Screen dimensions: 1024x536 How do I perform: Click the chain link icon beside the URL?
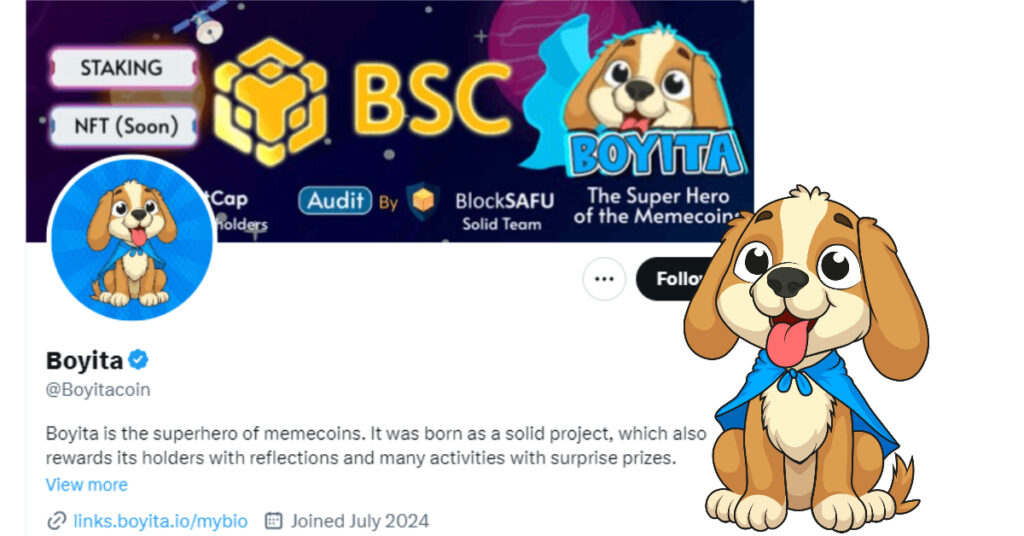(x=57, y=521)
